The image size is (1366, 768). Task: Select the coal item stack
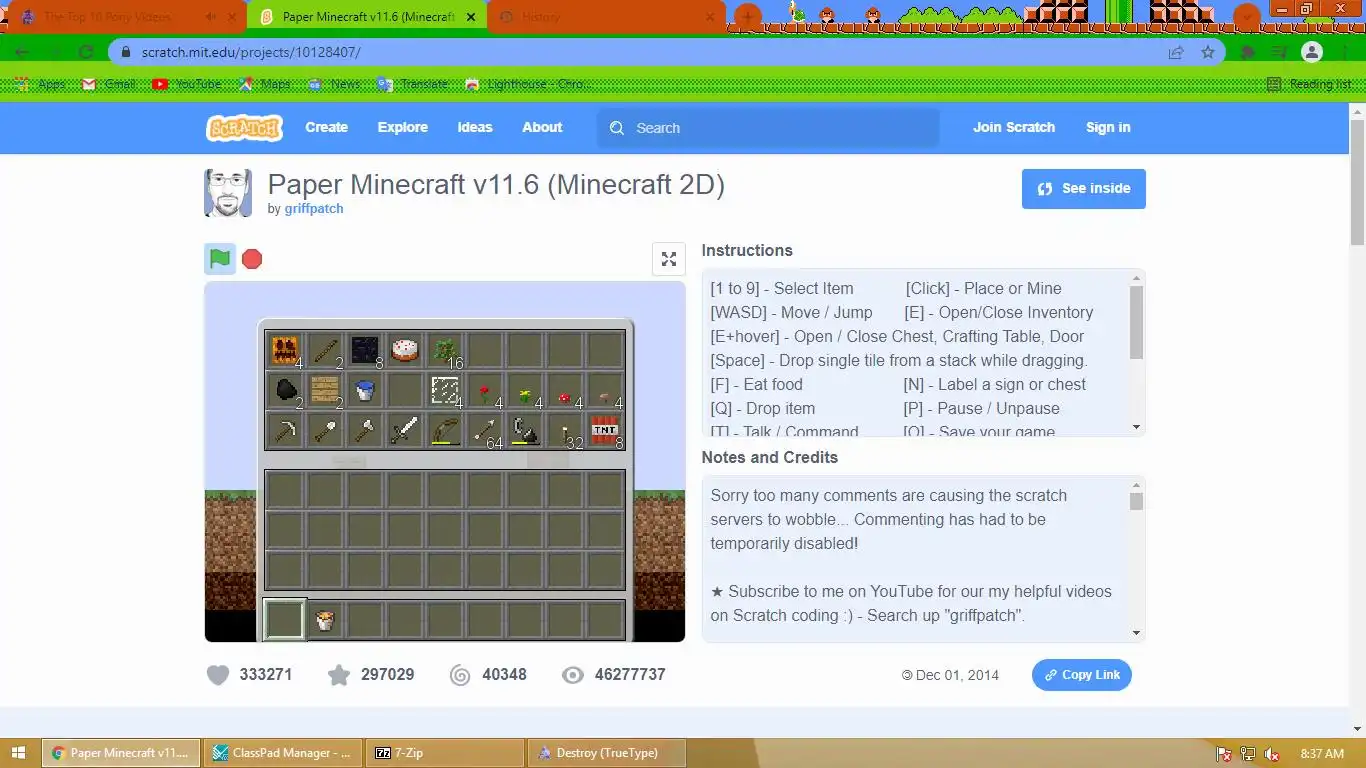pyautogui.click(x=285, y=391)
